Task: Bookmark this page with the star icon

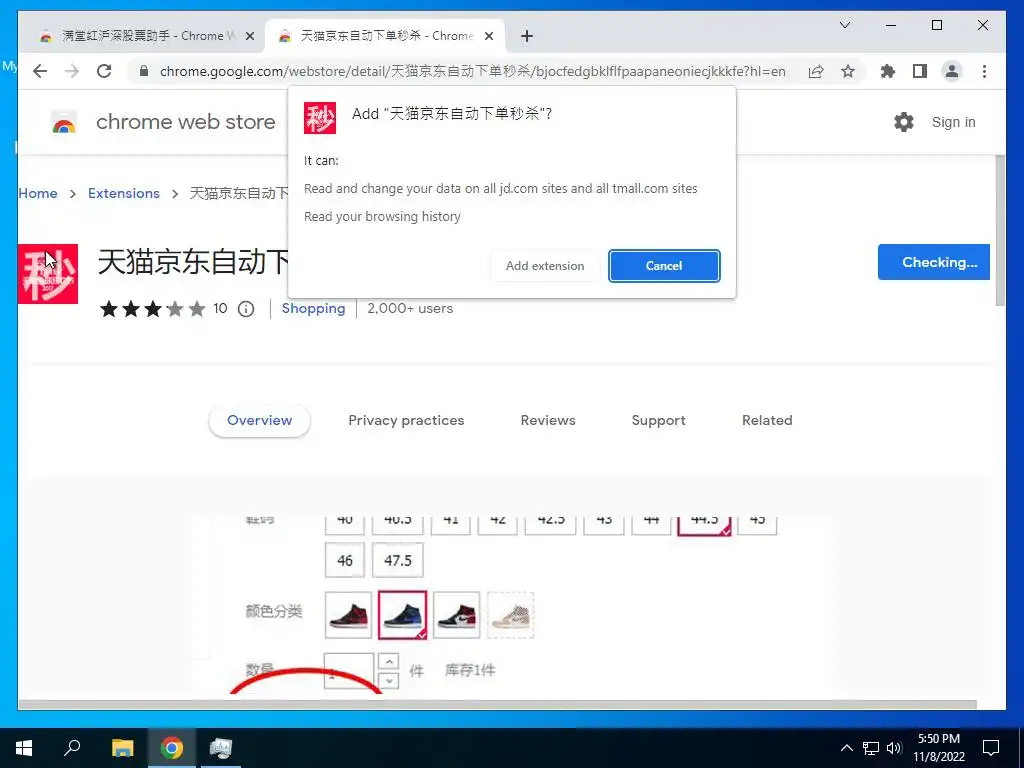Action: 848,71
